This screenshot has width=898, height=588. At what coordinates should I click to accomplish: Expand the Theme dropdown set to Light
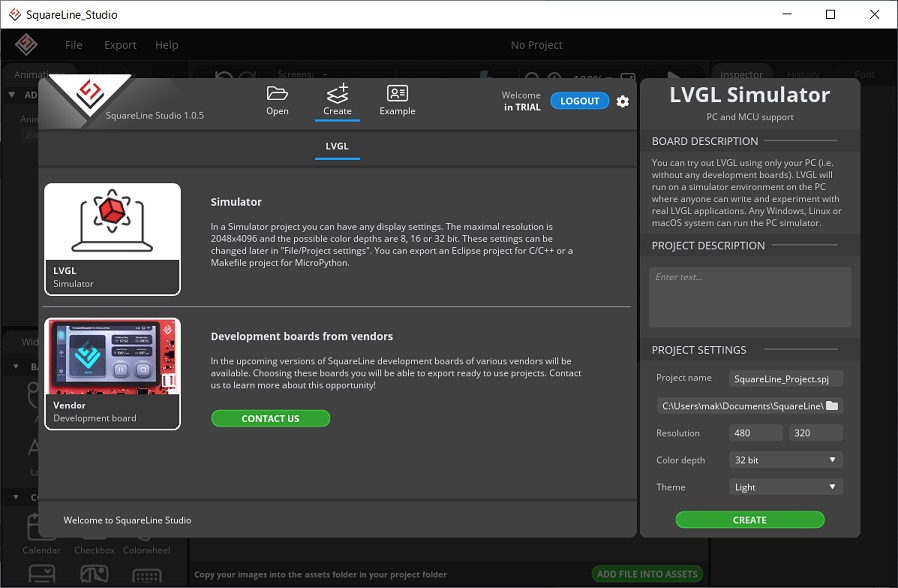[785, 487]
